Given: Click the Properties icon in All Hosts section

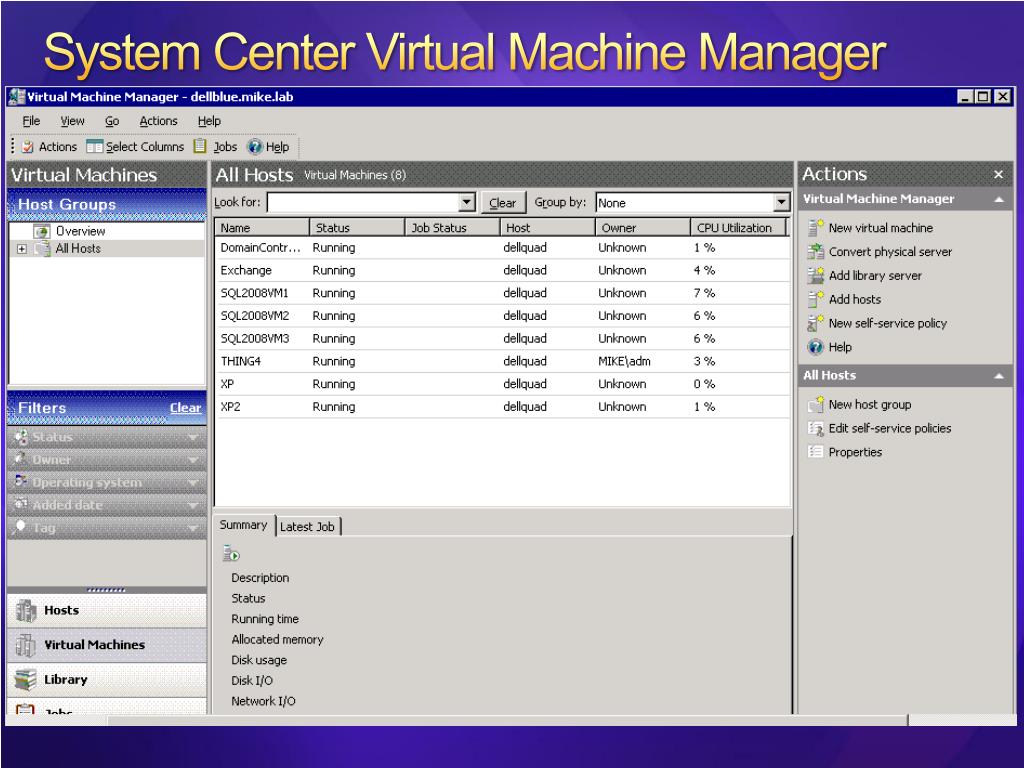Looking at the screenshot, I should point(815,452).
